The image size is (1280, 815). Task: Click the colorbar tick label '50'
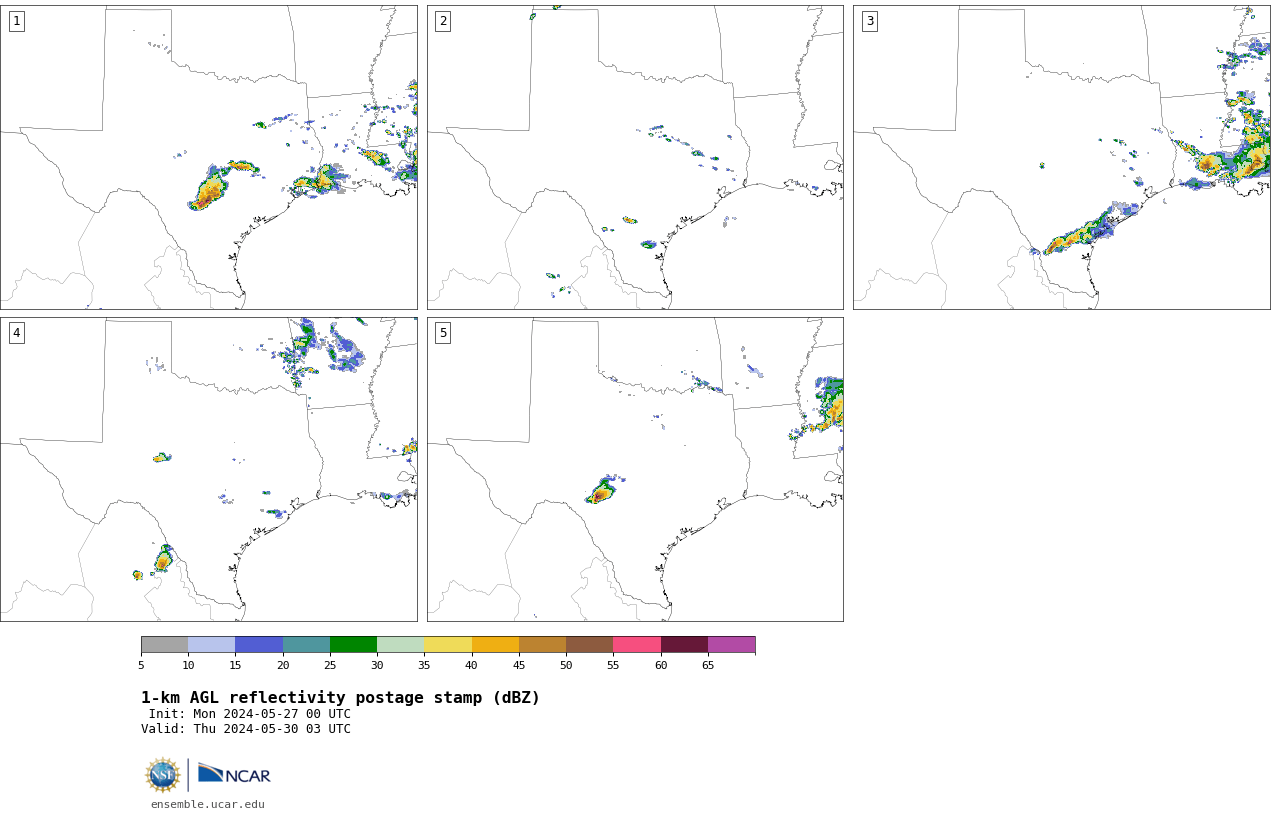(x=566, y=665)
